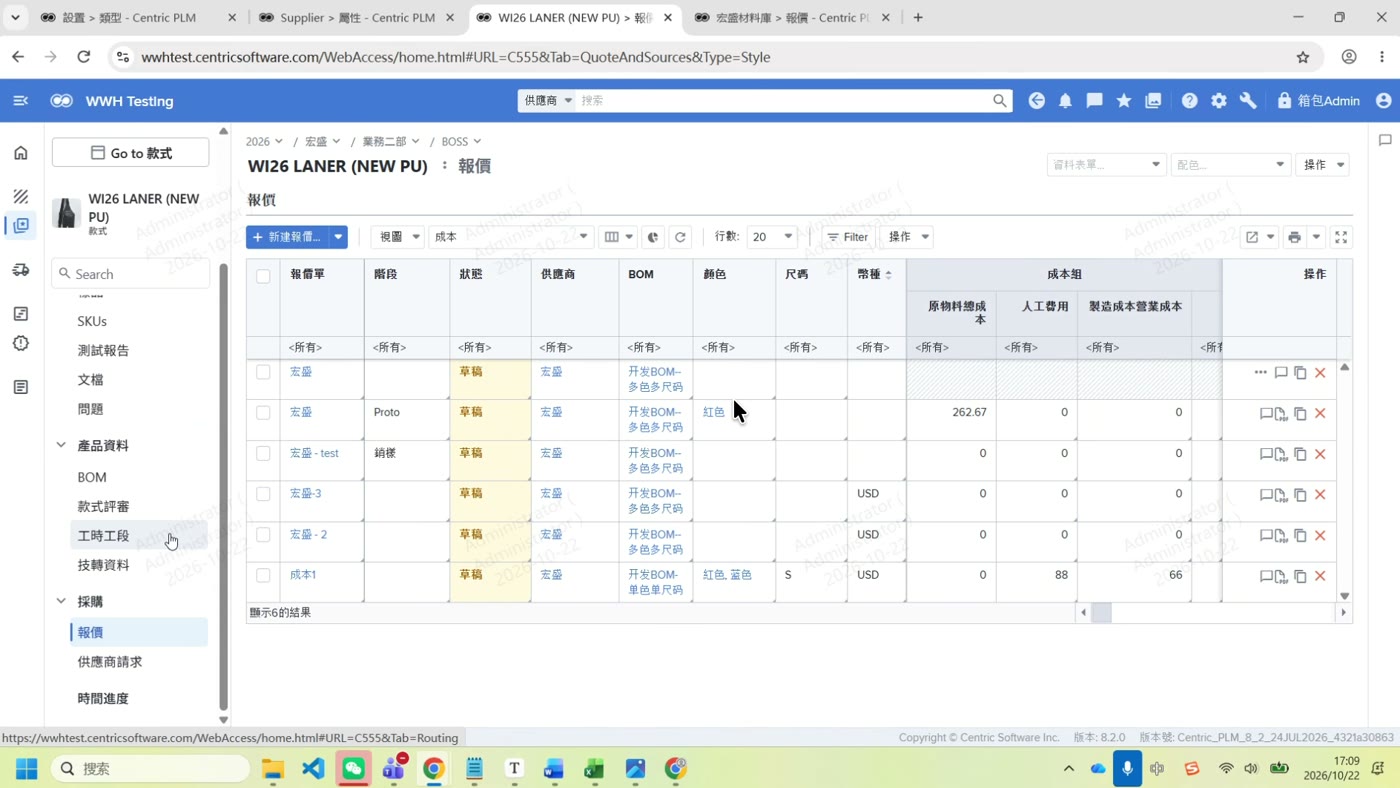Open the image library icon in the header
The image size is (1400, 788).
click(x=1153, y=101)
